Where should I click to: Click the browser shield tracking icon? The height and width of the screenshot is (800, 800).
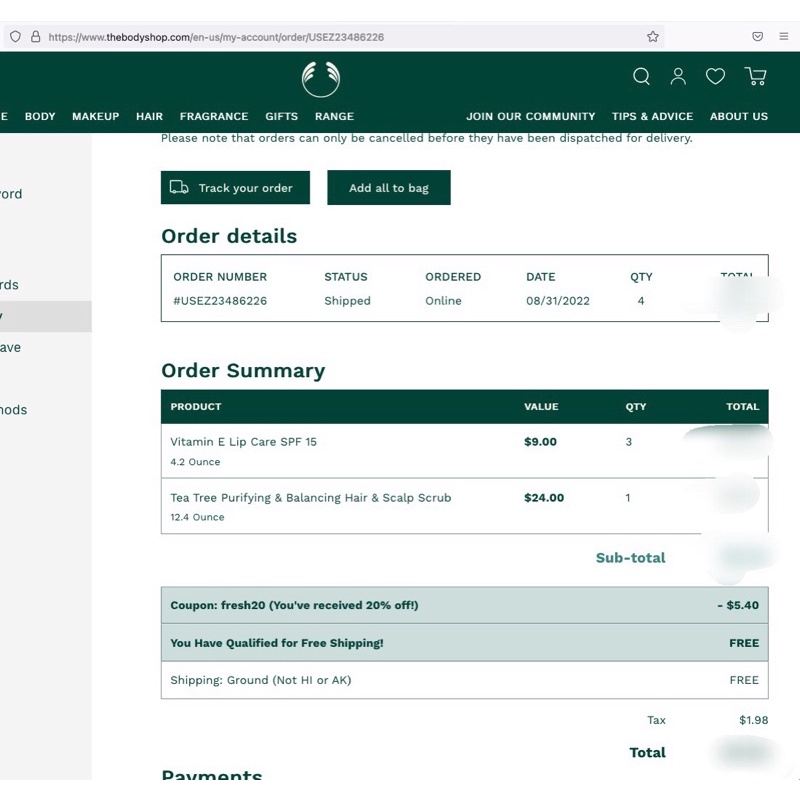[15, 37]
